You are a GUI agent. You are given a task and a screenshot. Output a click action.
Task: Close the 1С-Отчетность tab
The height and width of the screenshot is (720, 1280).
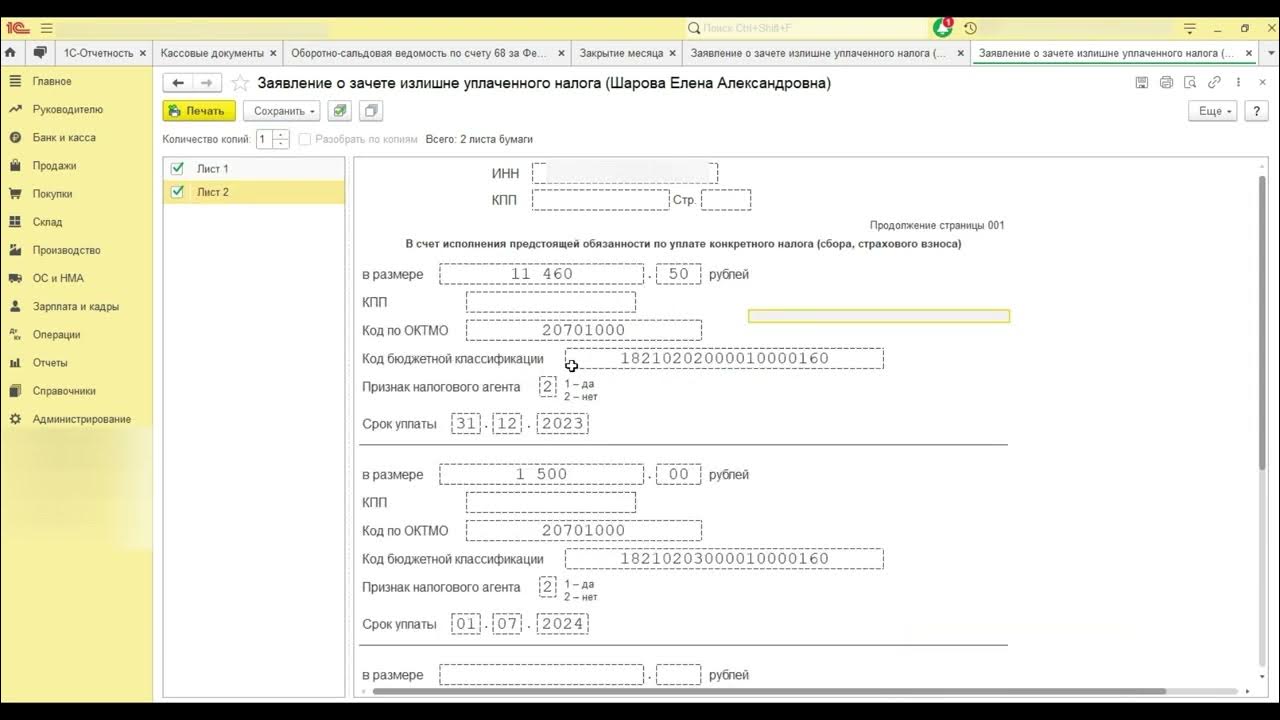click(143, 53)
